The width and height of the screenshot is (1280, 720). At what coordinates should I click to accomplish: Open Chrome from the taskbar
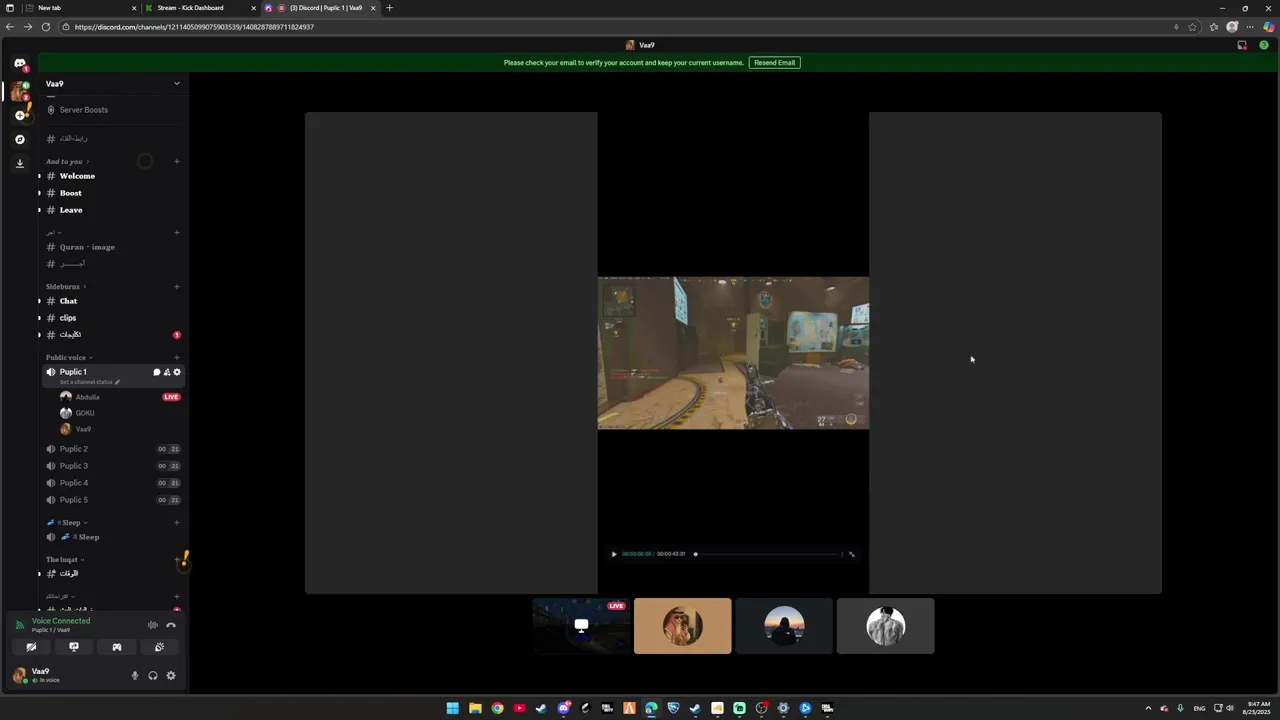(497, 708)
